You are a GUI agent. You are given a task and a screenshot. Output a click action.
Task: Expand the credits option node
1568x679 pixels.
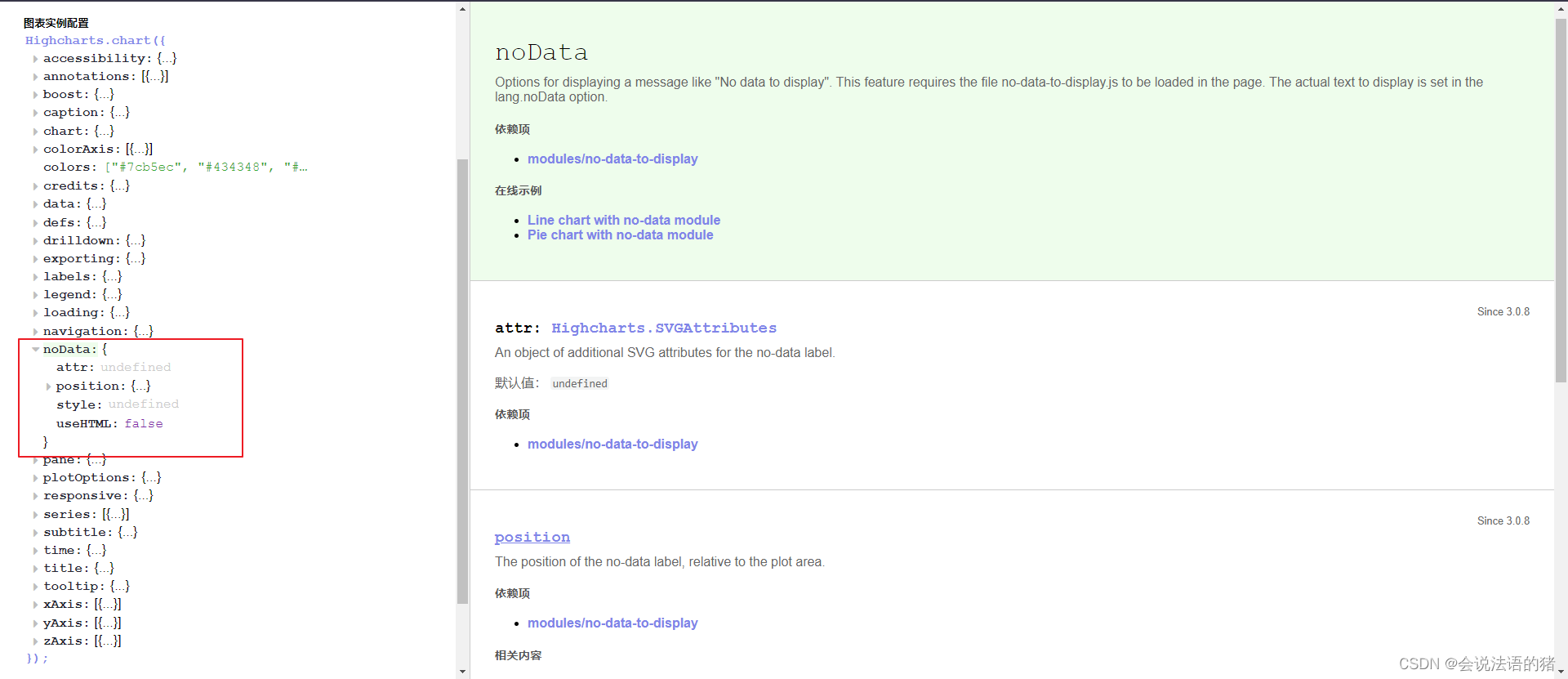click(35, 186)
